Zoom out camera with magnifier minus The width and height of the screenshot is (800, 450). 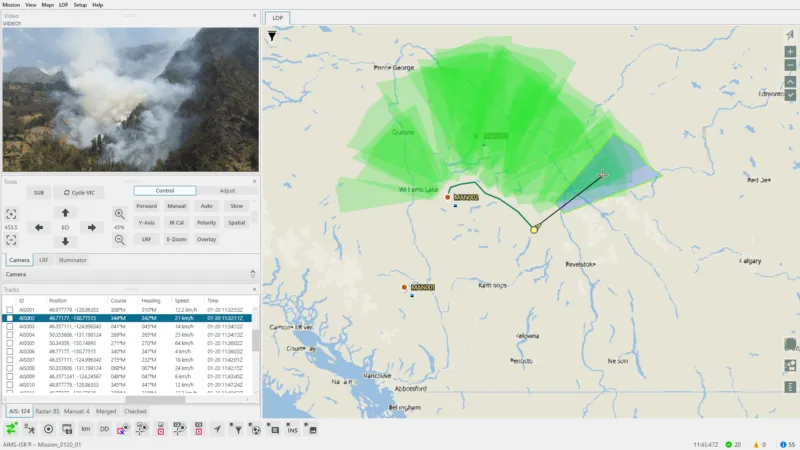(119, 240)
